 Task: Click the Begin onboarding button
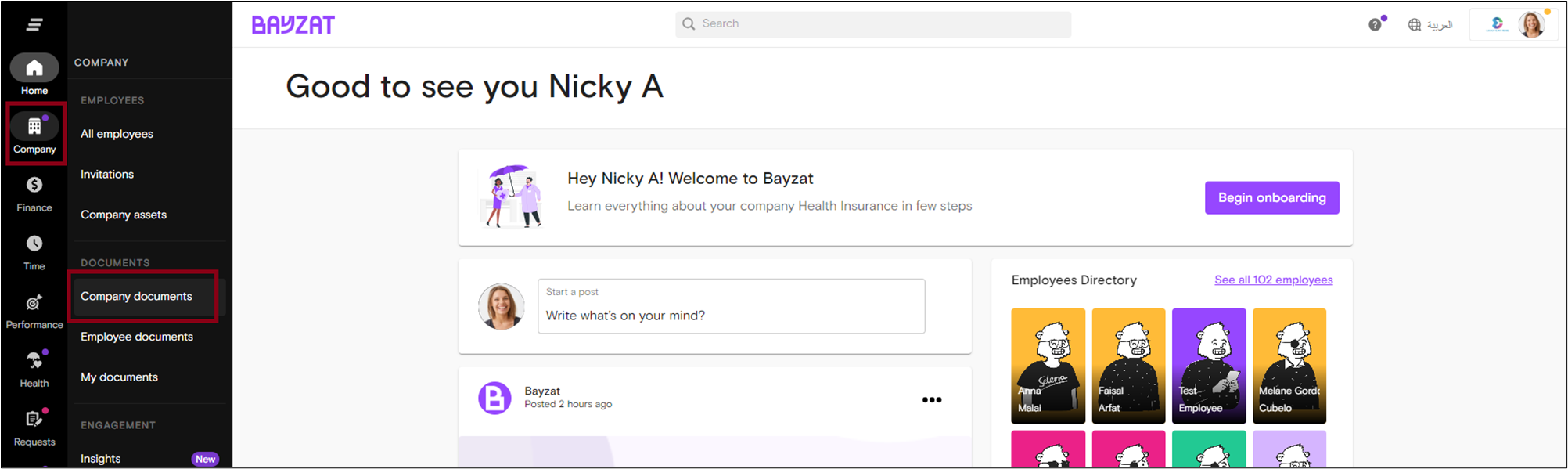pyautogui.click(x=1271, y=198)
